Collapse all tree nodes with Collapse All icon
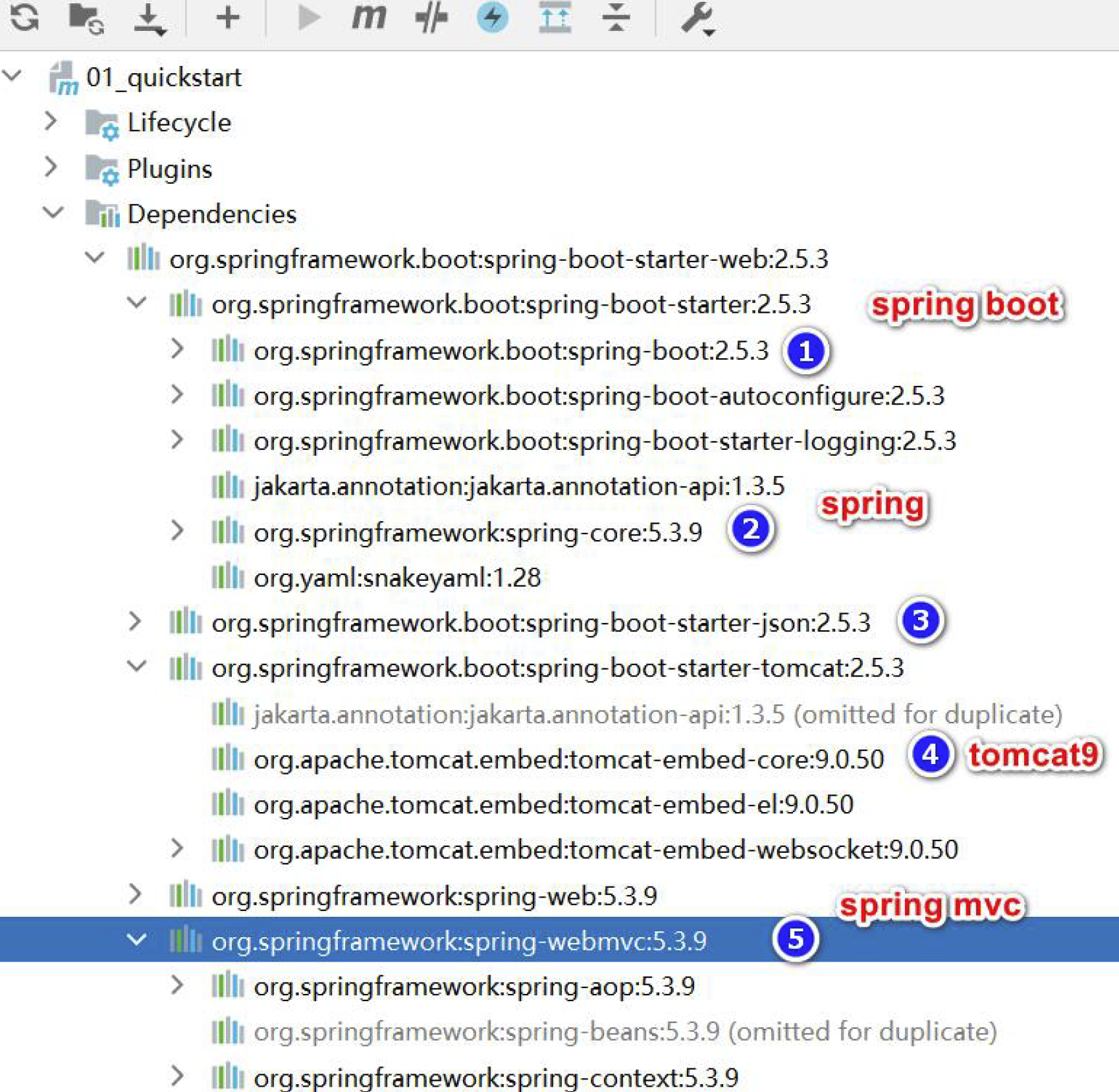Image resolution: width=1119 pixels, height=1092 pixels. pyautogui.click(x=614, y=20)
